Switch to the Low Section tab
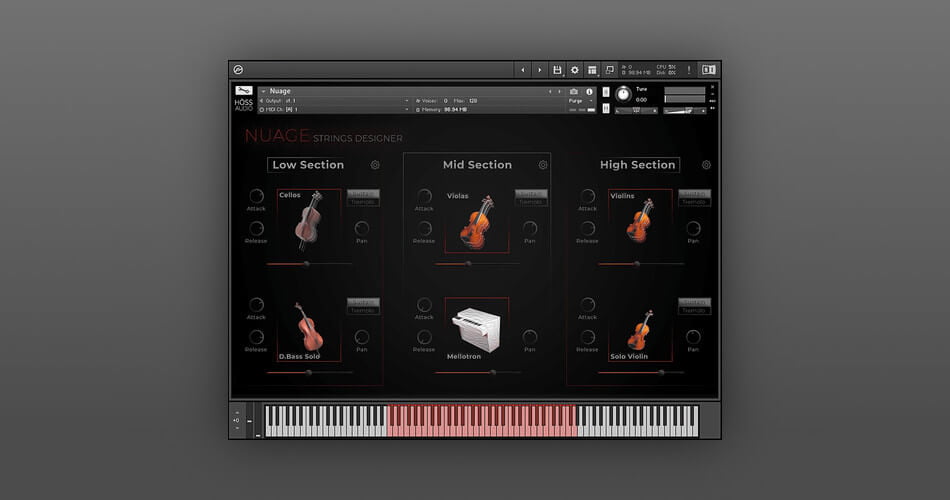Viewport: 950px width, 500px height. tap(308, 165)
